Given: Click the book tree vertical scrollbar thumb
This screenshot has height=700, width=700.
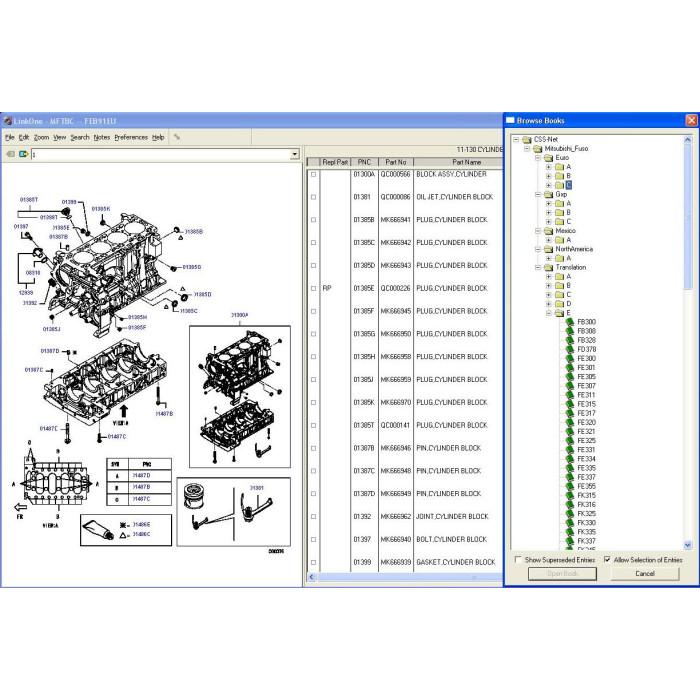Looking at the screenshot, I should [688, 216].
